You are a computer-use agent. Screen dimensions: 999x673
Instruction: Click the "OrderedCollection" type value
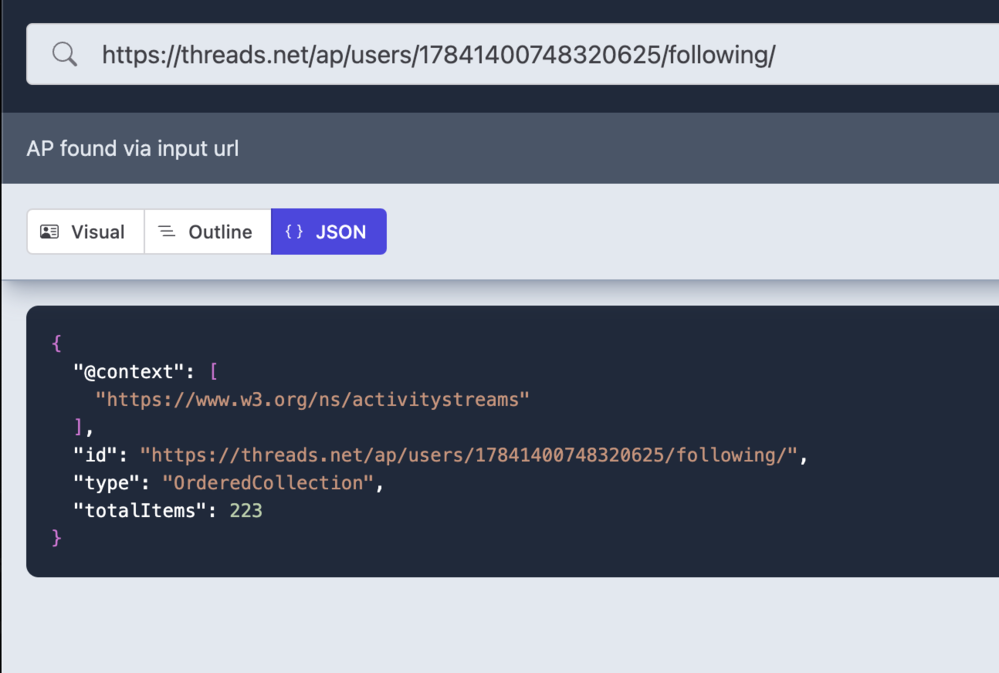[268, 483]
